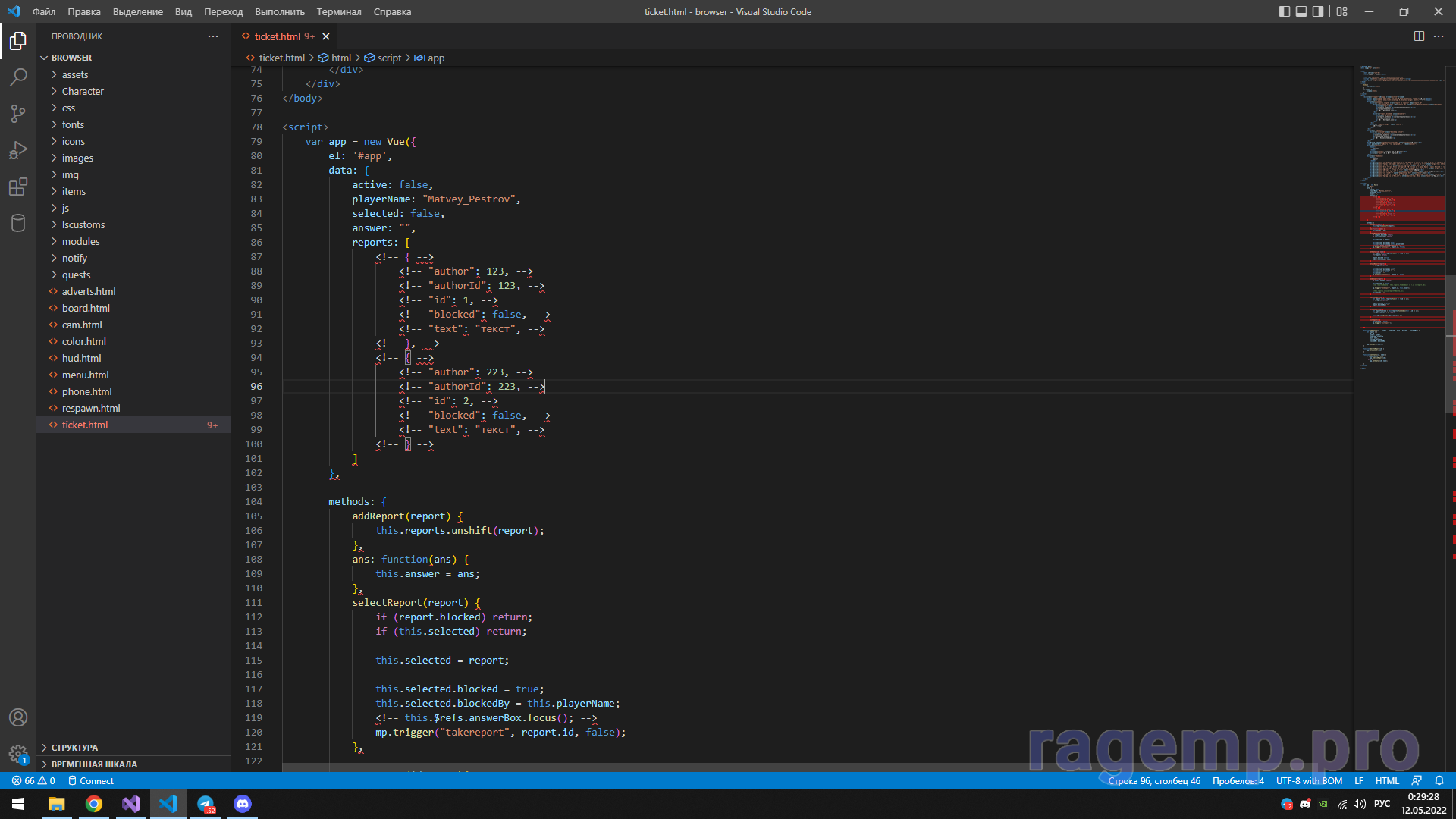The height and width of the screenshot is (819, 1456).
Task: Open the Source Control view
Action: coord(18,113)
